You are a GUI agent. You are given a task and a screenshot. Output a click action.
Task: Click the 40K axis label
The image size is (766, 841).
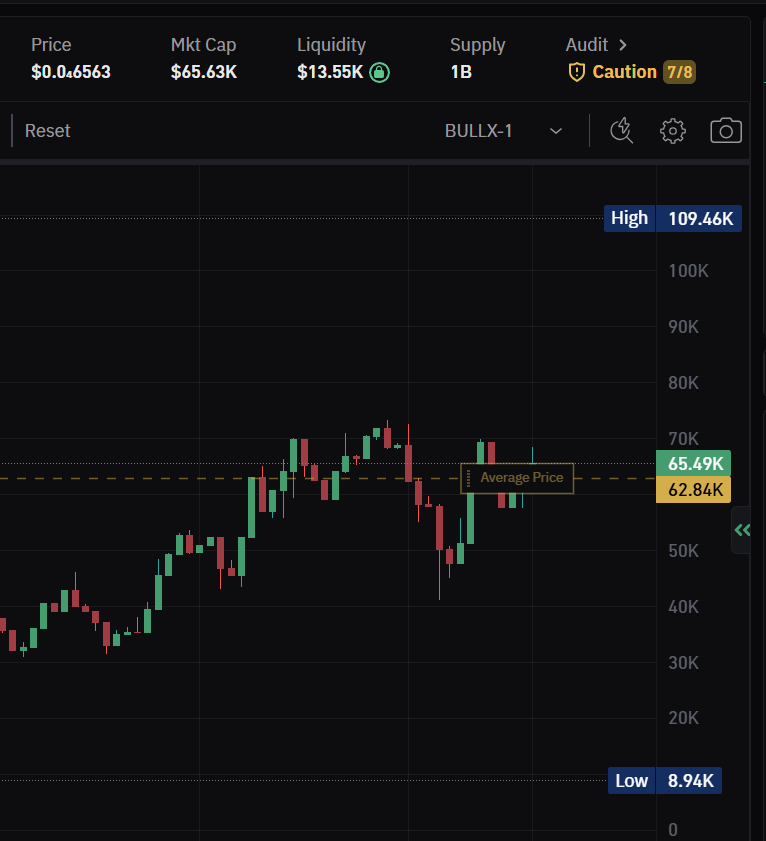point(683,607)
